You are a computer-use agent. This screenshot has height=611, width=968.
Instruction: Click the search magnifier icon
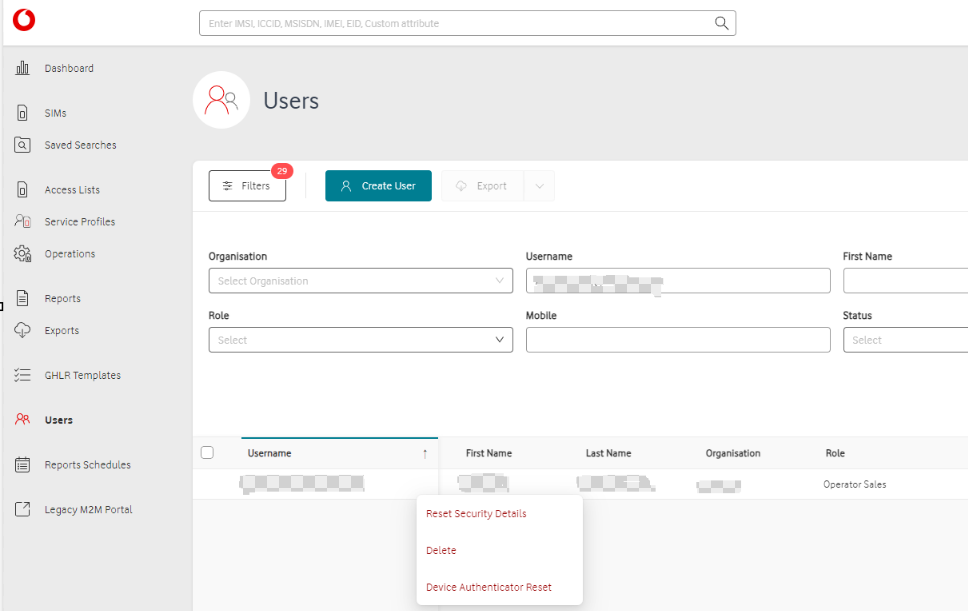[x=721, y=23]
